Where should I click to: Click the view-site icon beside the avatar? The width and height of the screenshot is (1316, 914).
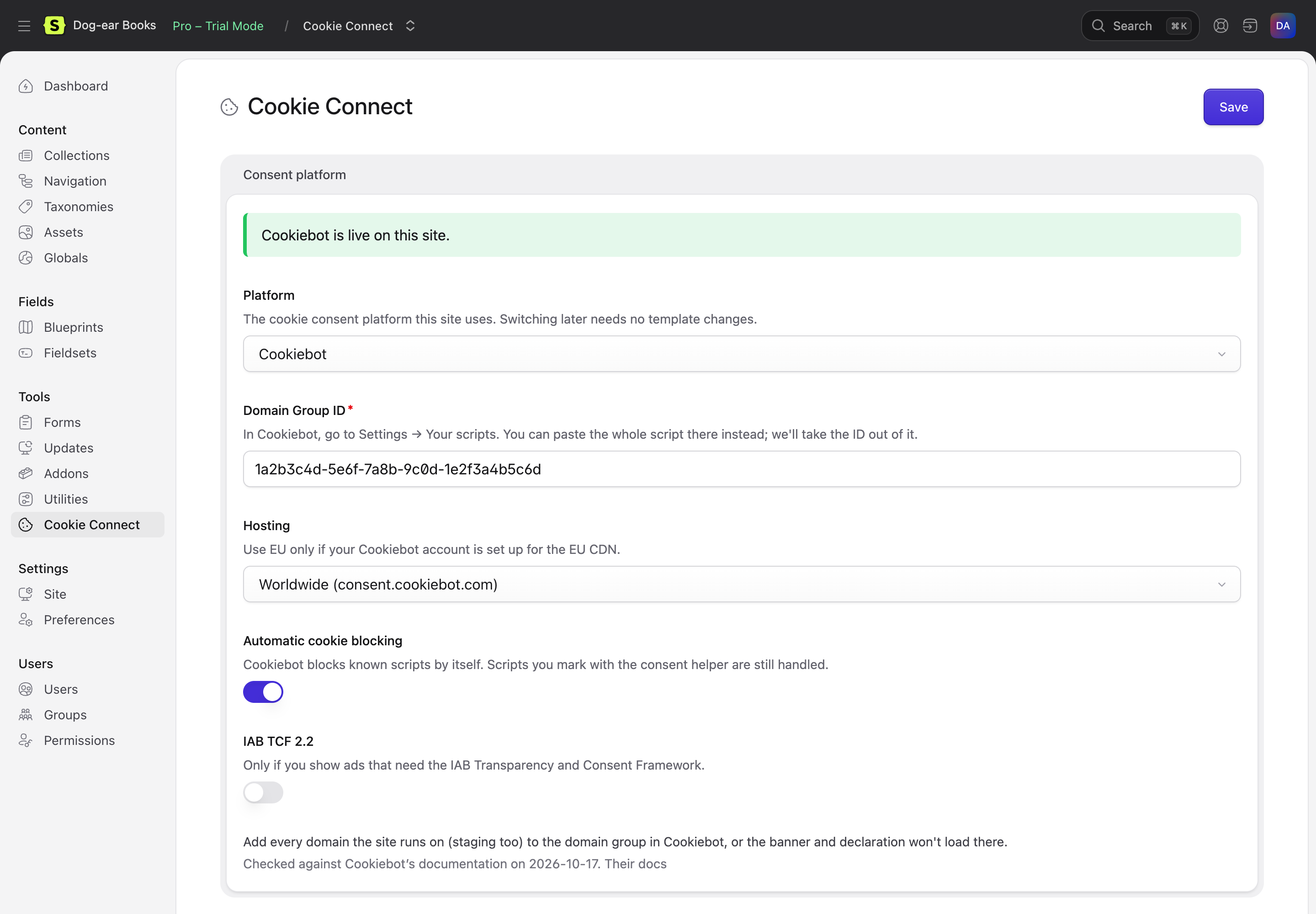point(1250,26)
